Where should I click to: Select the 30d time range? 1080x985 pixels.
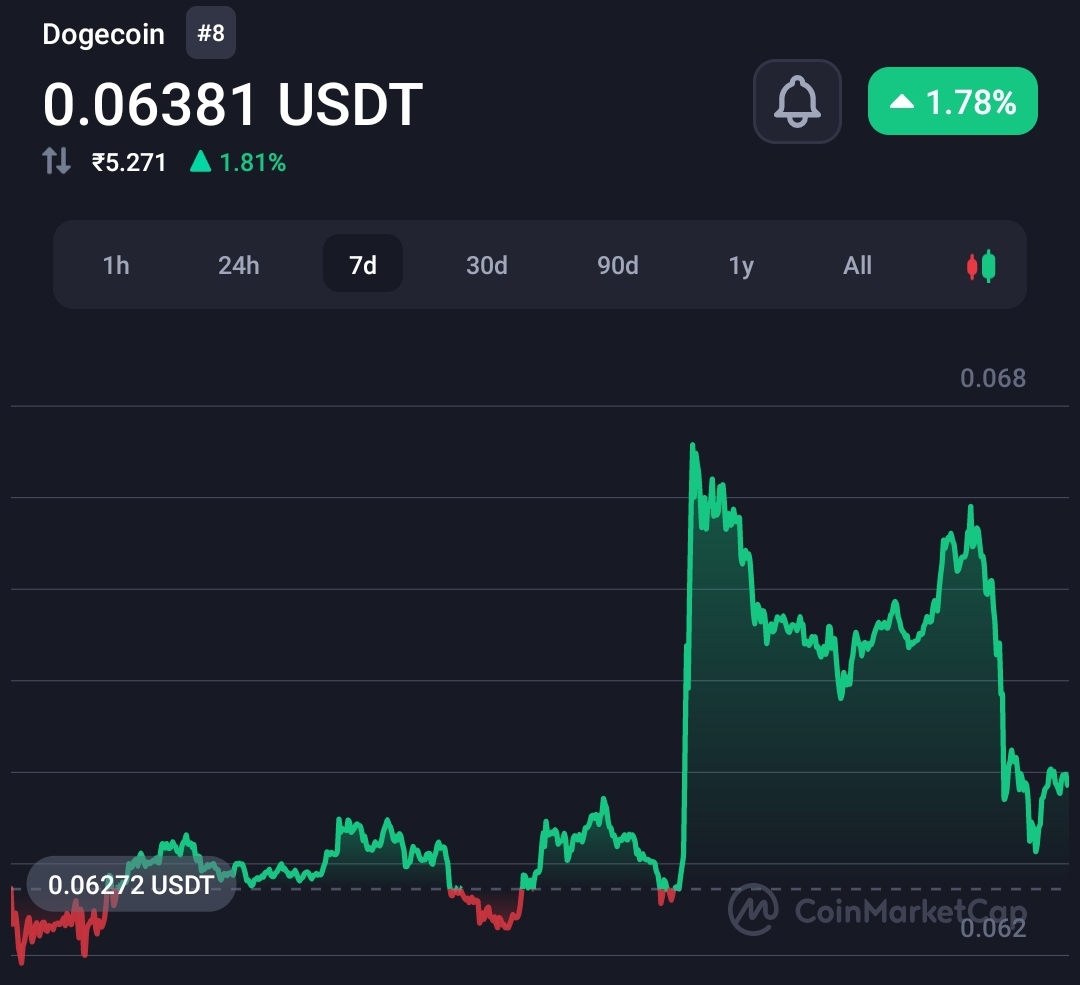click(x=486, y=265)
